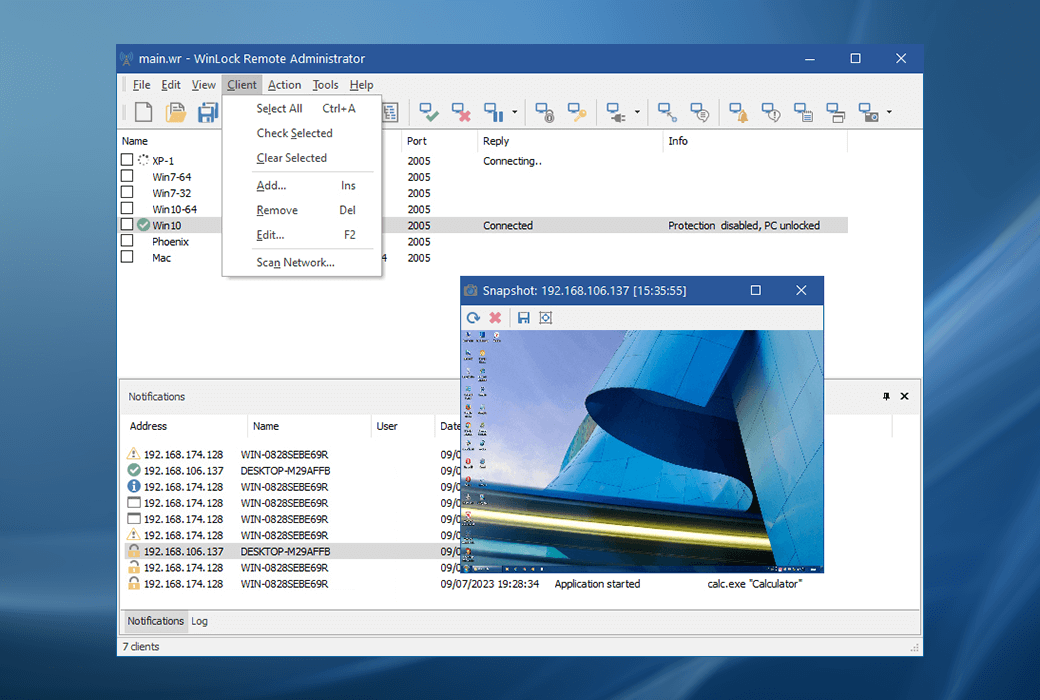This screenshot has width=1040, height=700.
Task: Open the Help menu
Action: pyautogui.click(x=361, y=85)
